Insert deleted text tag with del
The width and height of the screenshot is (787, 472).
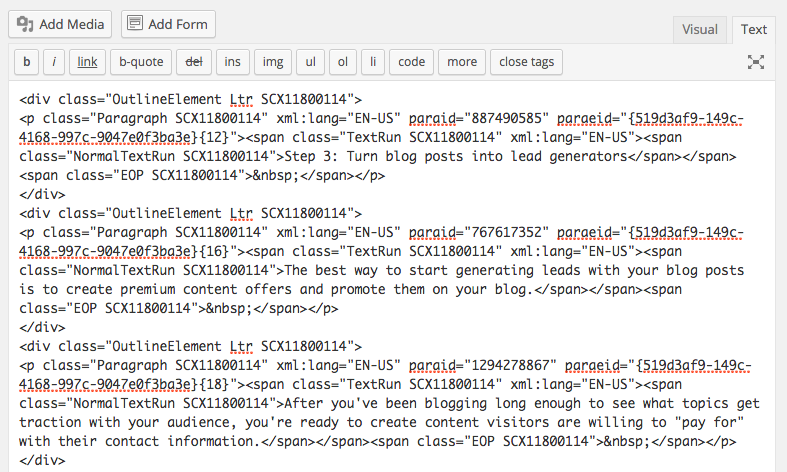(194, 62)
